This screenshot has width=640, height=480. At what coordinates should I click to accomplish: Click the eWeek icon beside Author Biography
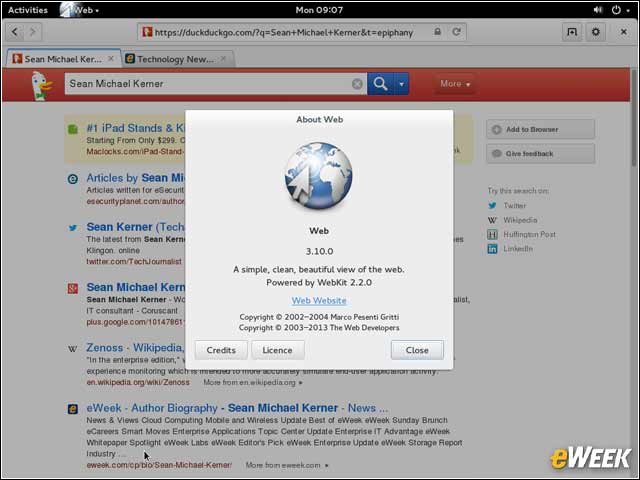pos(73,409)
